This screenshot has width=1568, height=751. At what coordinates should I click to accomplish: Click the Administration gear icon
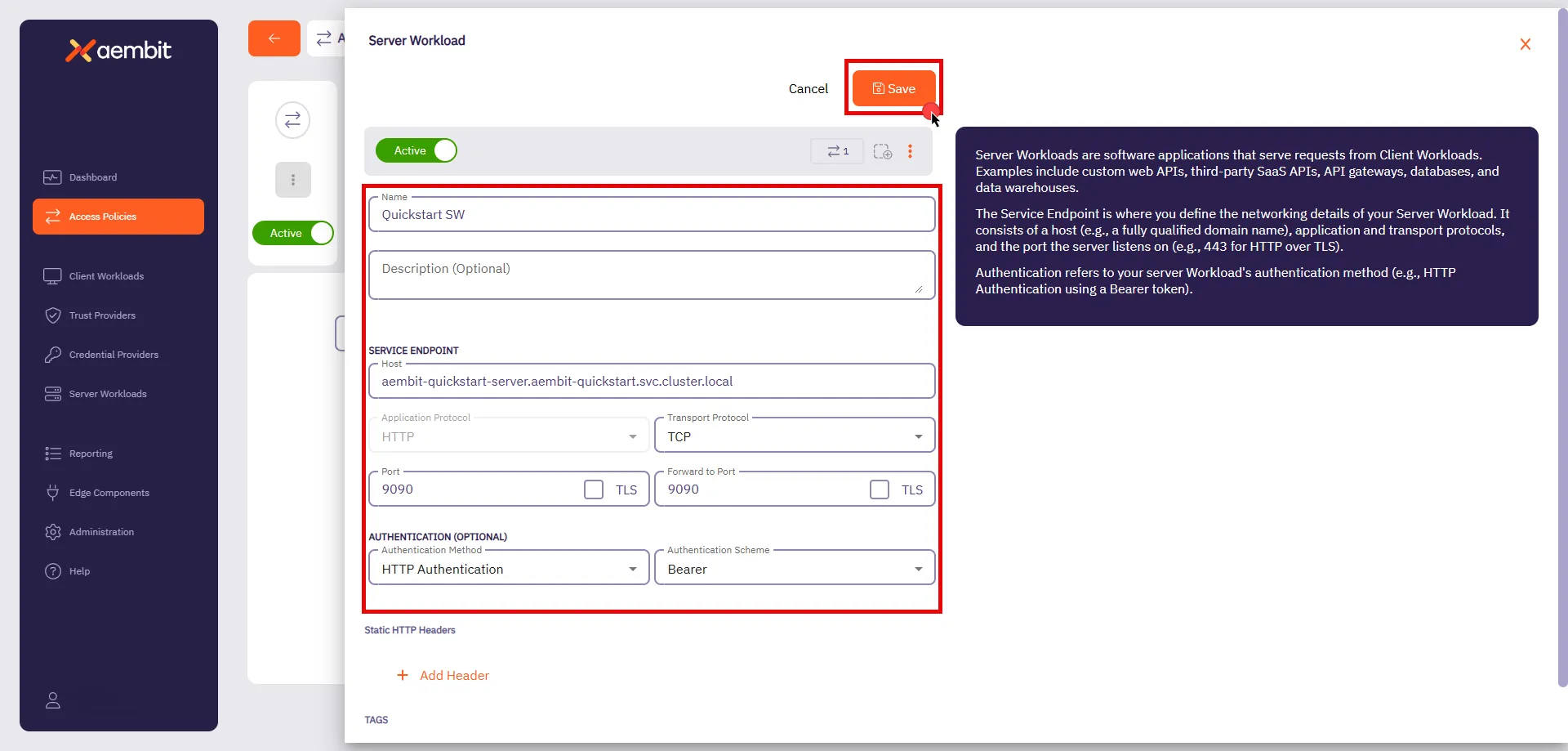(53, 532)
